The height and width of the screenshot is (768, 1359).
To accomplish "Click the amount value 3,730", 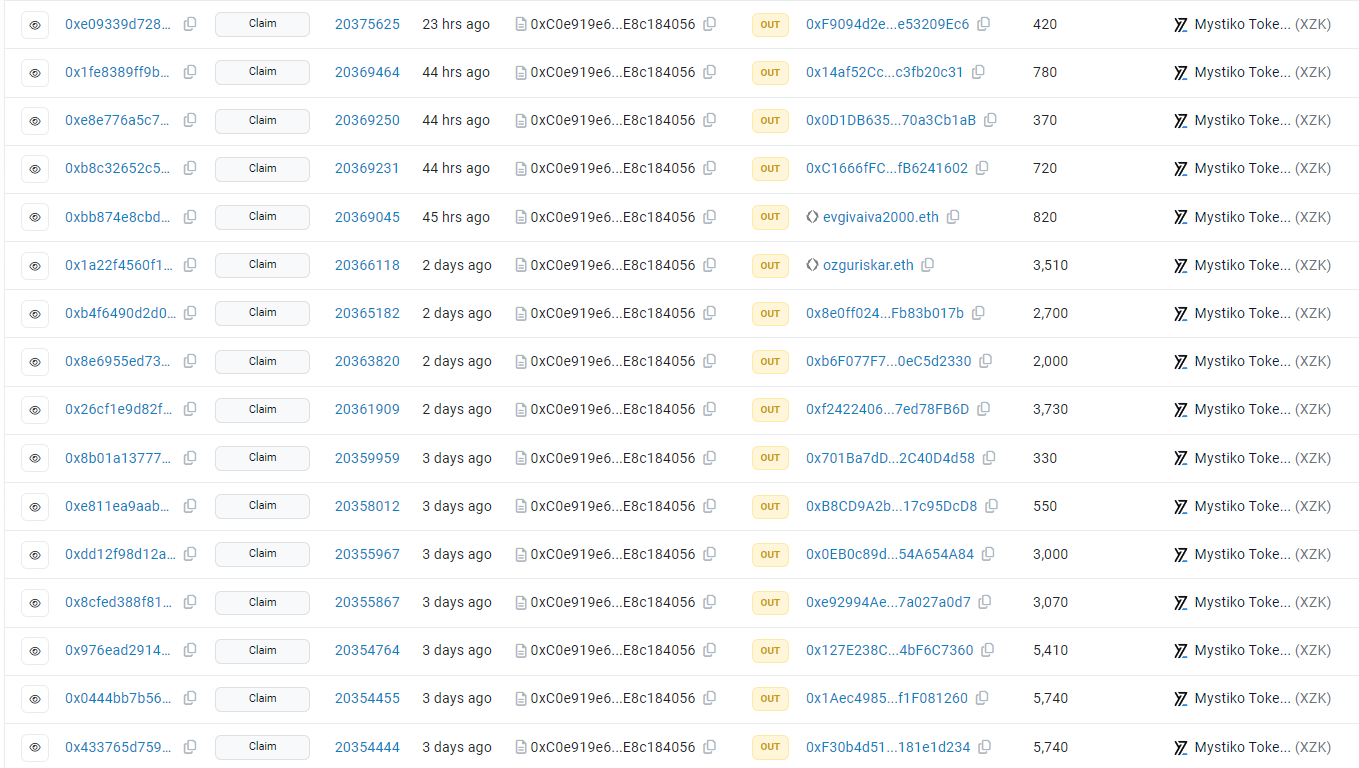I will 1050,409.
